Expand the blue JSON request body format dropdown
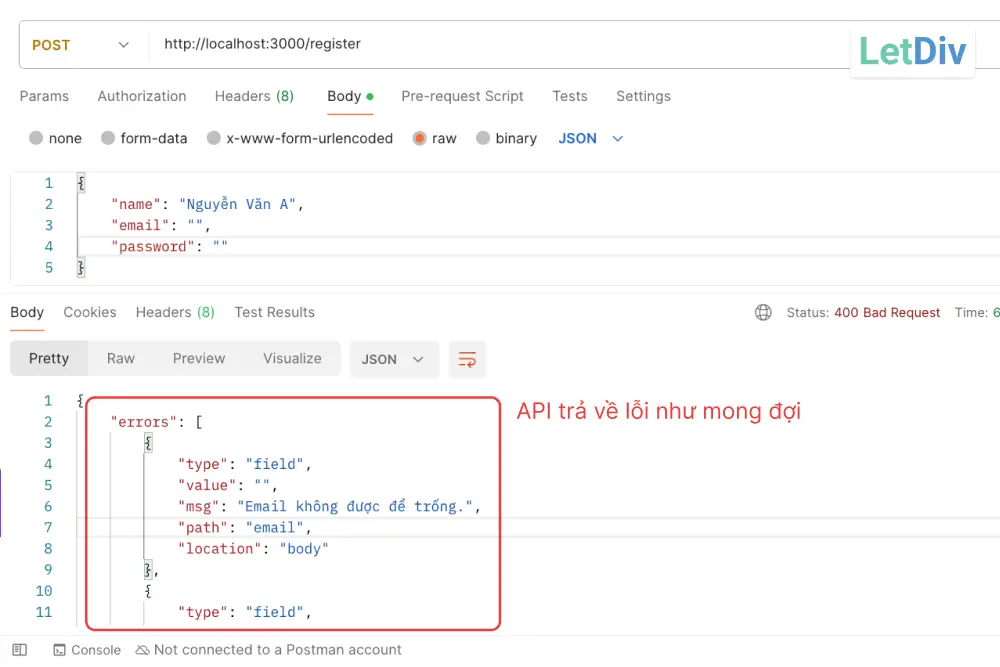Viewport: 1000px width, 667px height. (590, 139)
